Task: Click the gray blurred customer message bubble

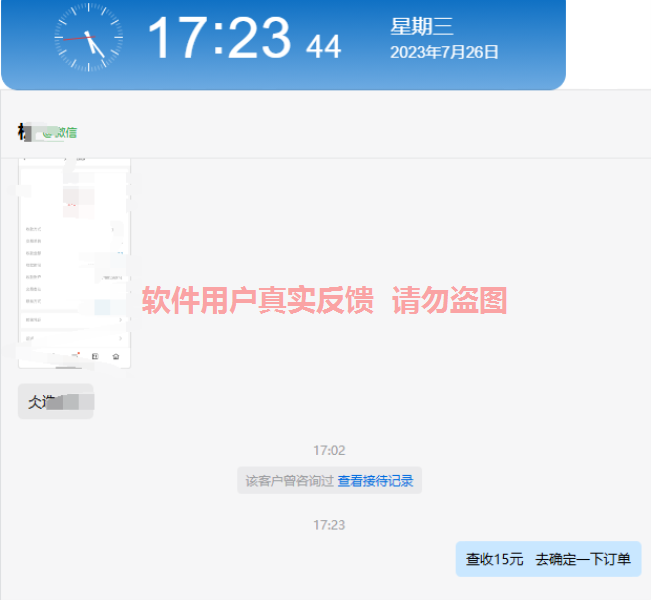Action: (56, 402)
